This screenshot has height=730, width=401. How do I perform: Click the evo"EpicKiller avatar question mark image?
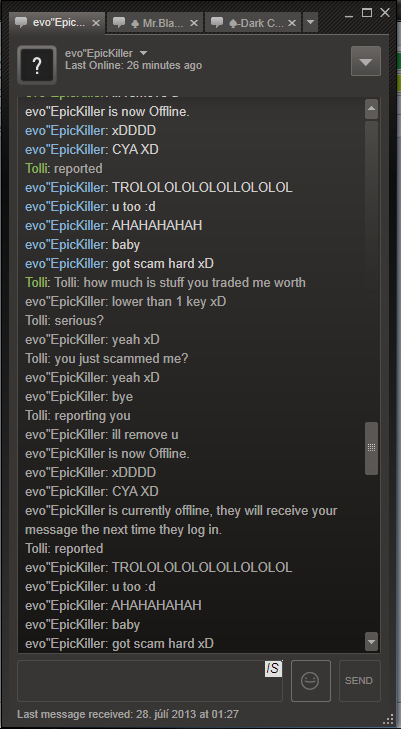[x=37, y=65]
